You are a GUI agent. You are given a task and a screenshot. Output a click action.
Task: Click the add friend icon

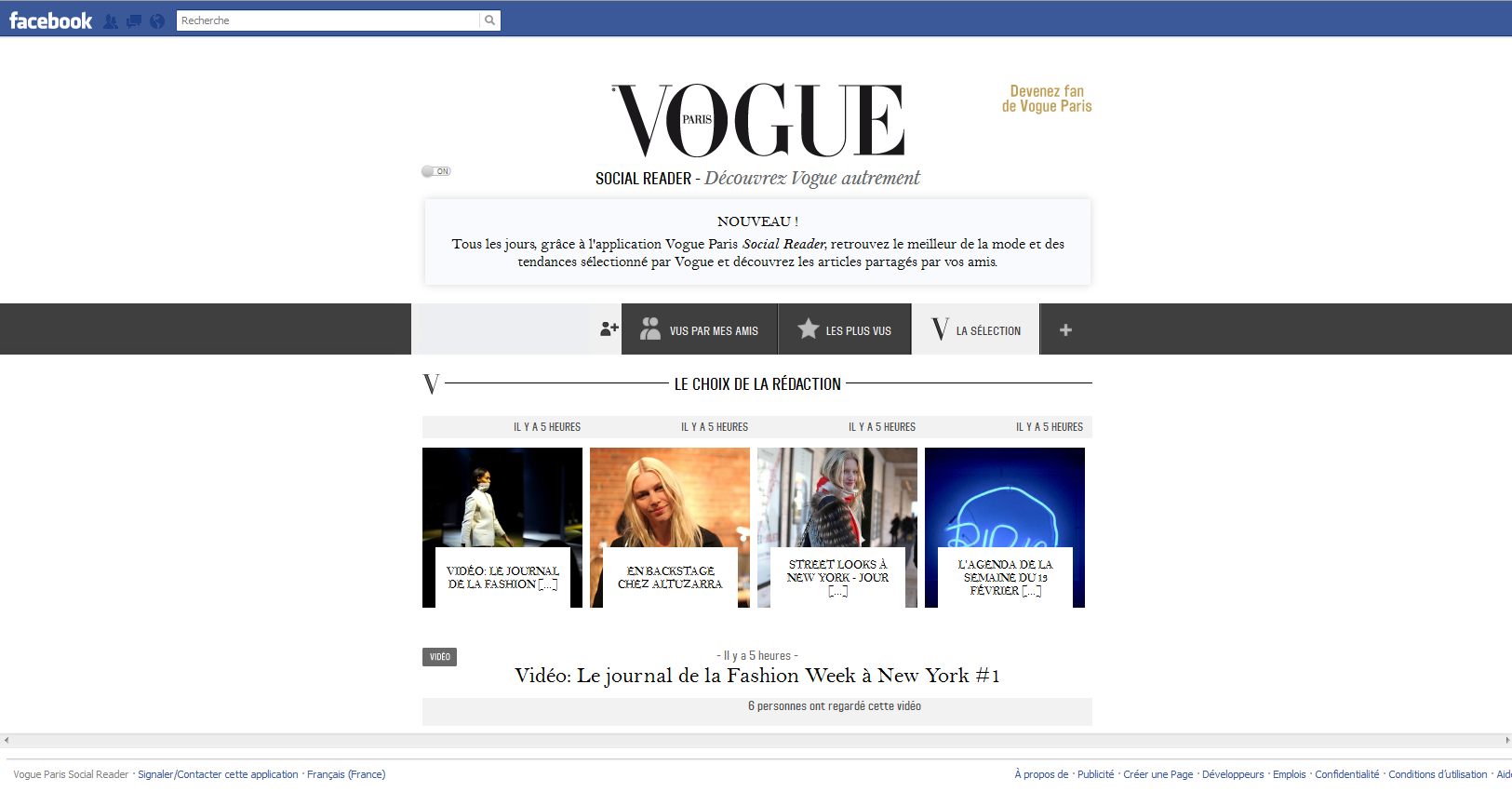point(609,329)
